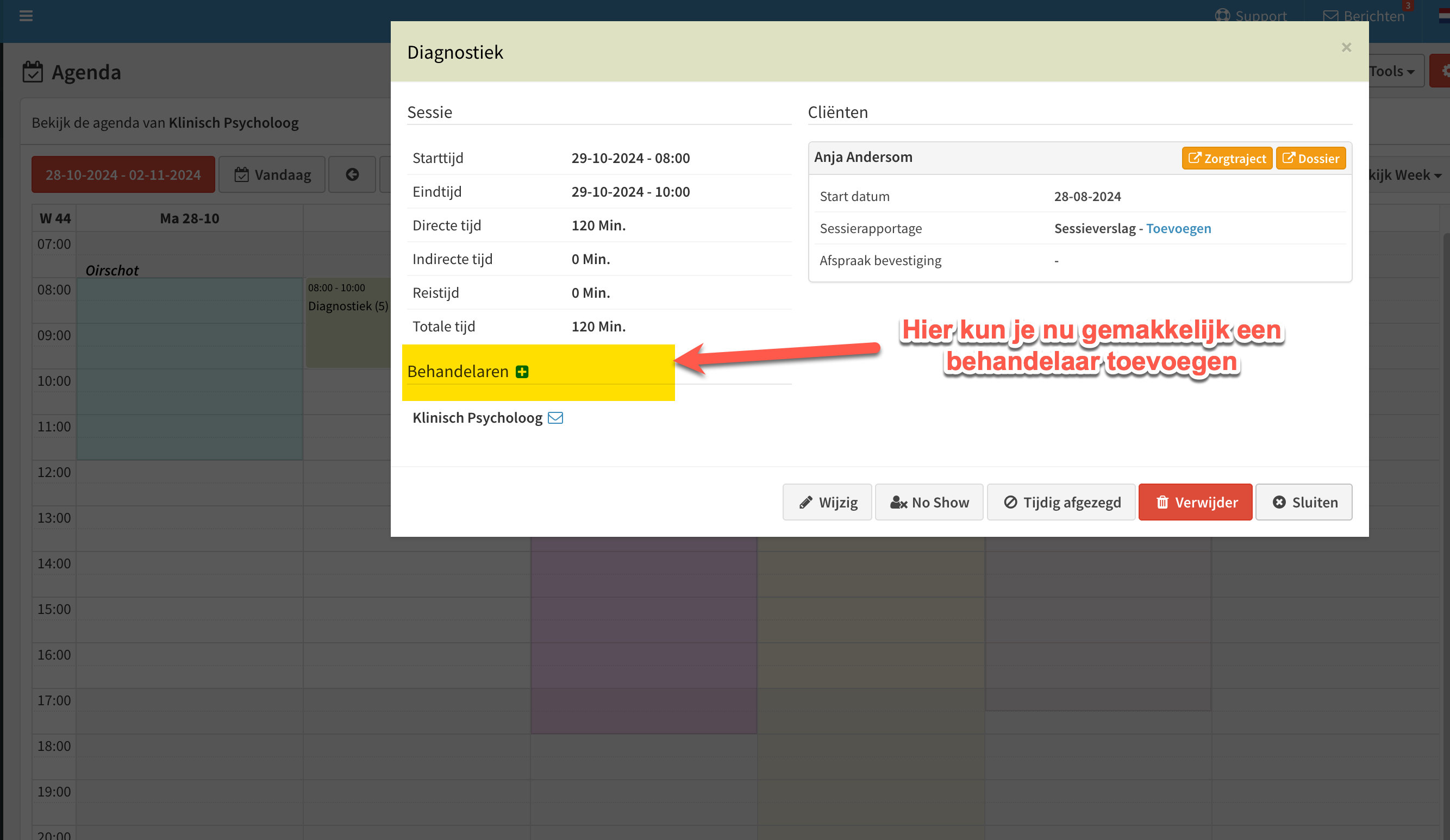Click the Anja Andersom client name

coord(863,157)
